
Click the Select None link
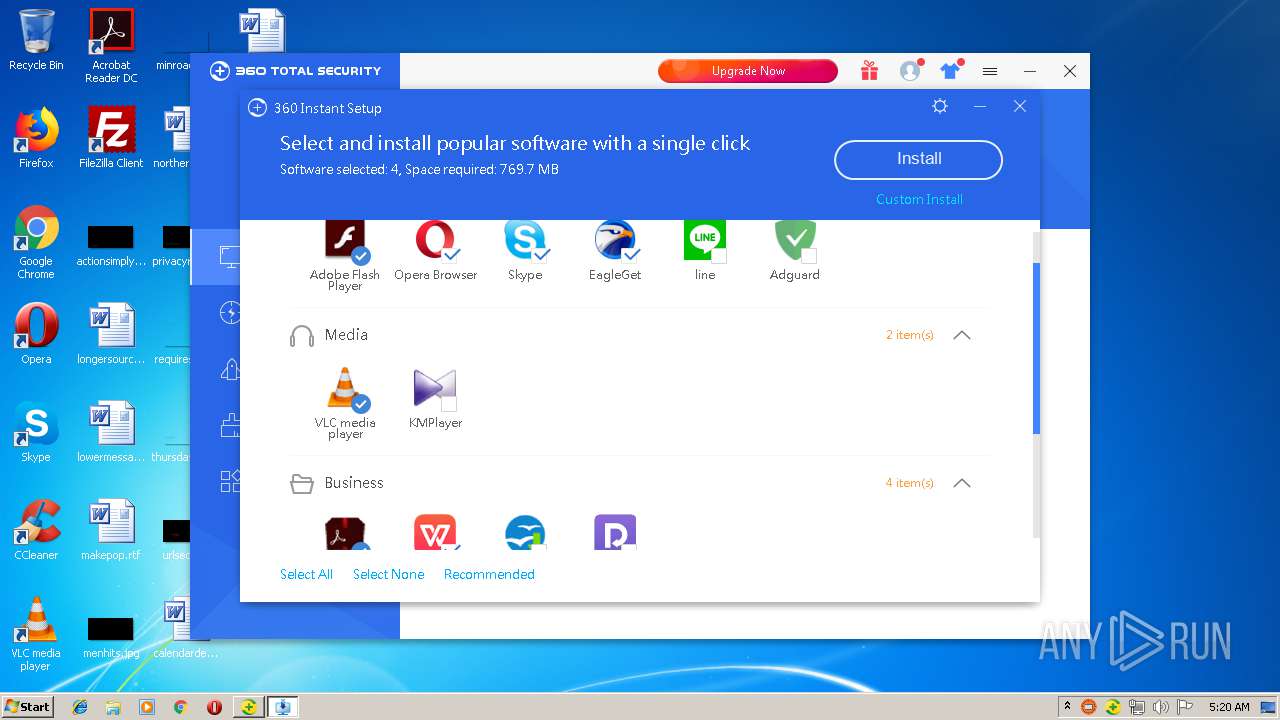388,574
